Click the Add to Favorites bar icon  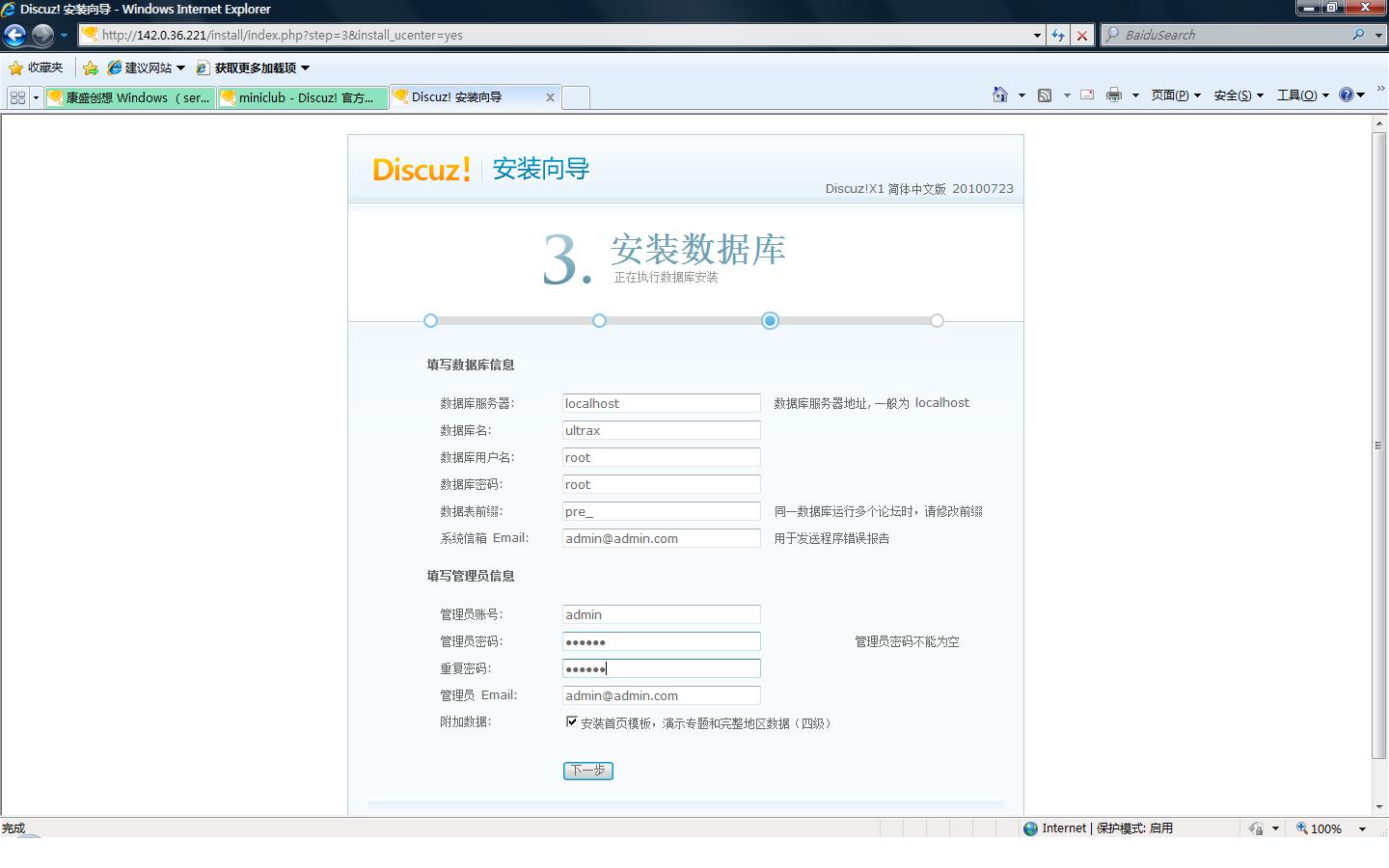coord(91,68)
